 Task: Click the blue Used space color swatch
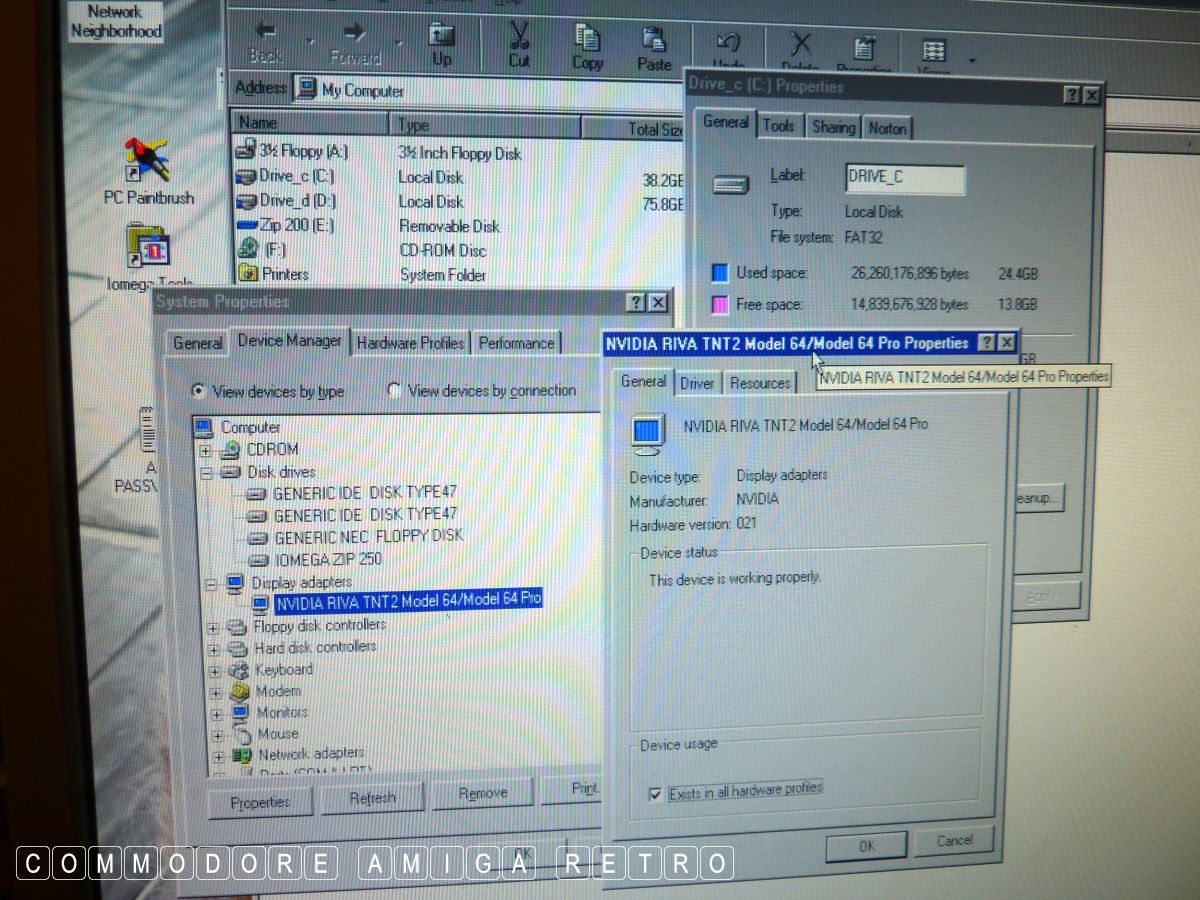719,273
